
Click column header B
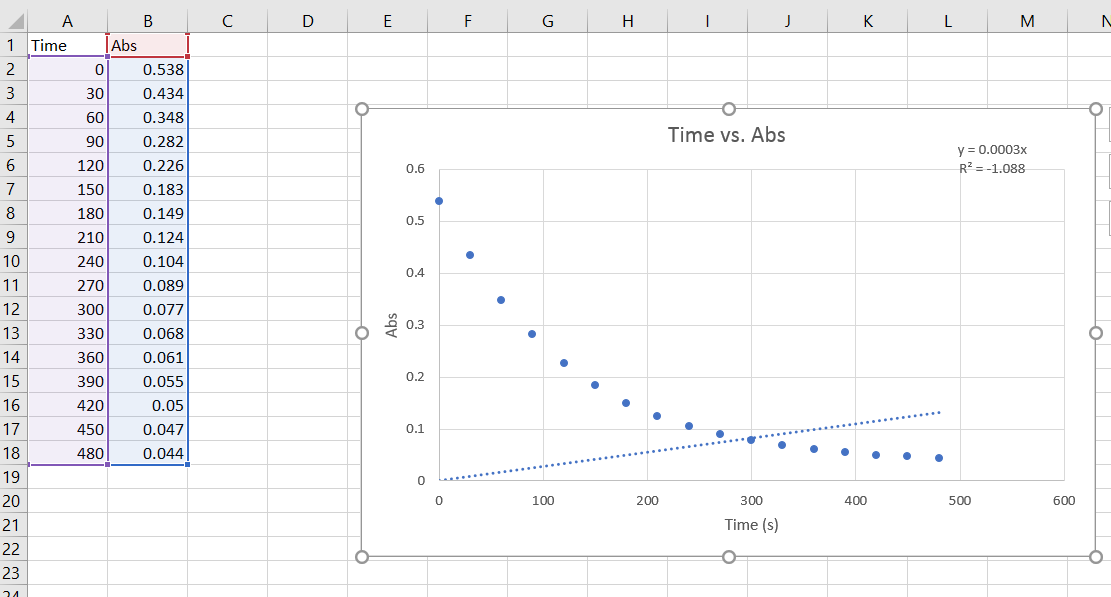[148, 19]
